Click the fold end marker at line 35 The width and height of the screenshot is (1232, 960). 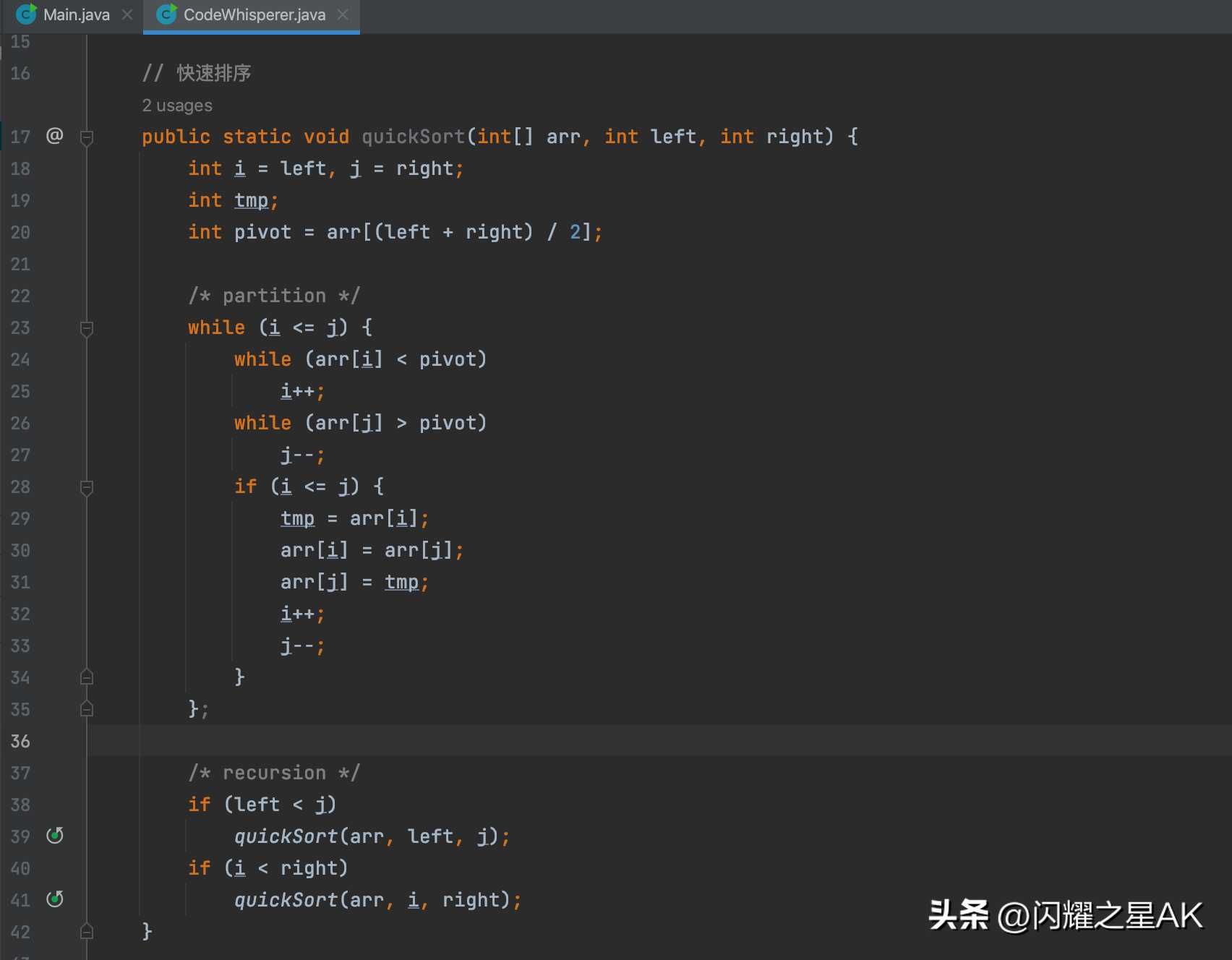[87, 709]
